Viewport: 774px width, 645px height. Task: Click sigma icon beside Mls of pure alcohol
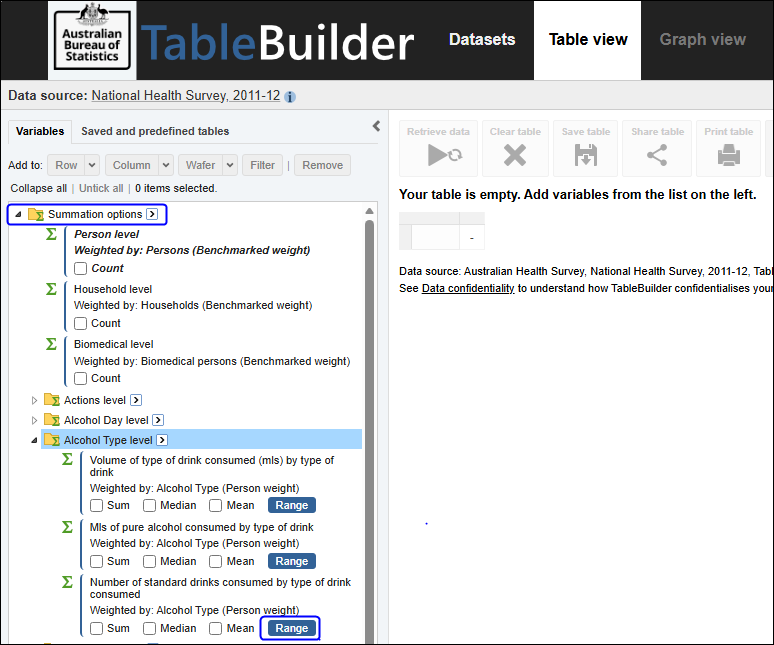[x=67, y=527]
